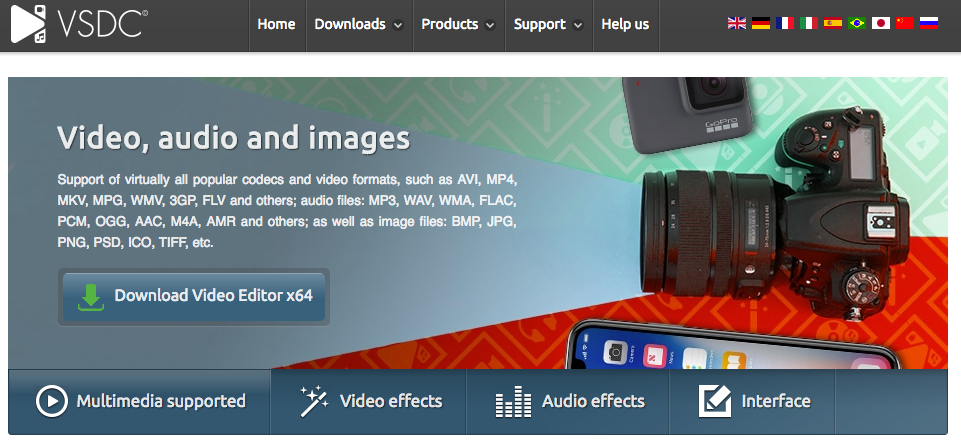Click the supported formats description paragraph
Image resolution: width=961 pixels, height=447 pixels.
[287, 211]
